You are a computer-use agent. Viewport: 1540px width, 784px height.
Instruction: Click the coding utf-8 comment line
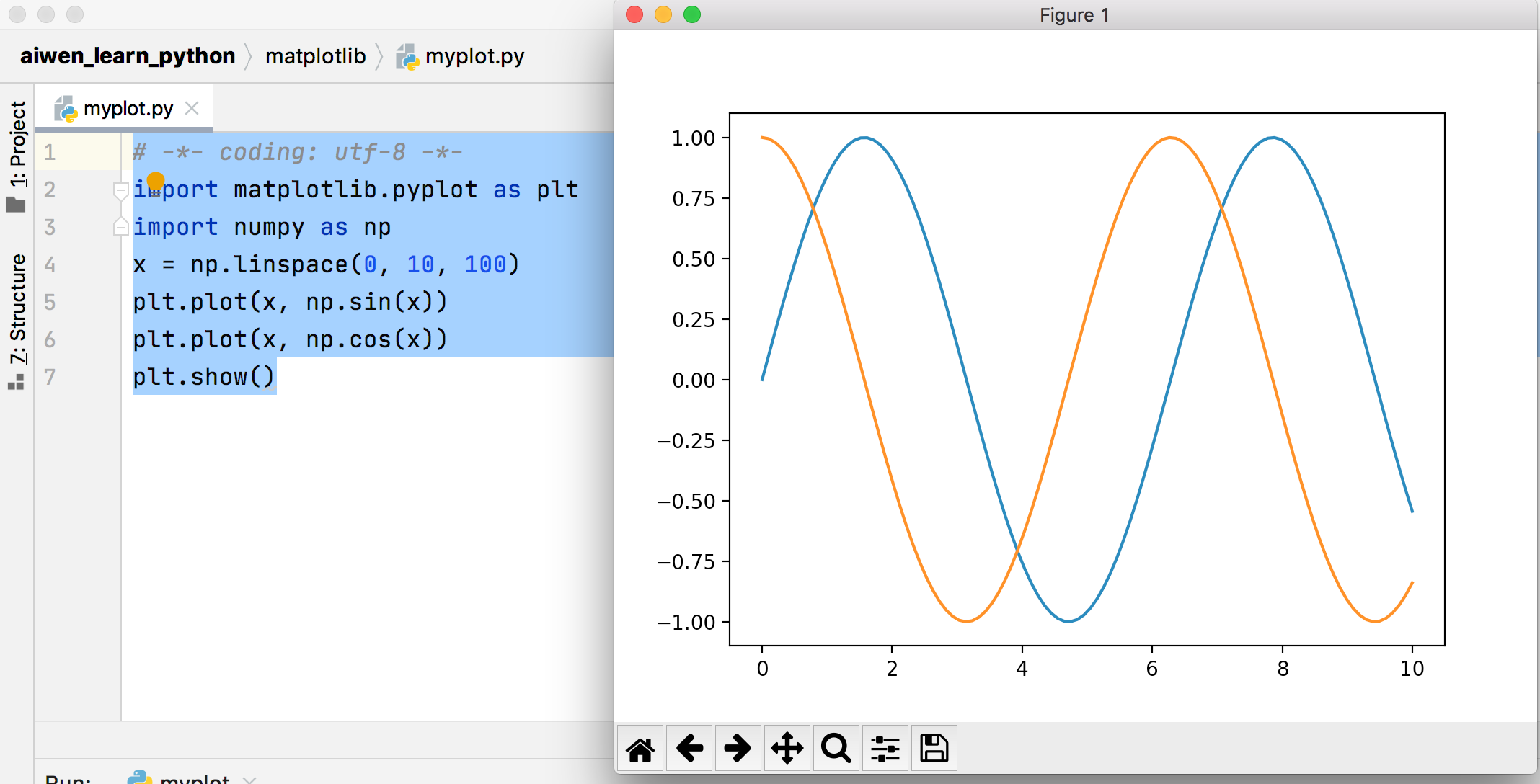pyautogui.click(x=298, y=152)
